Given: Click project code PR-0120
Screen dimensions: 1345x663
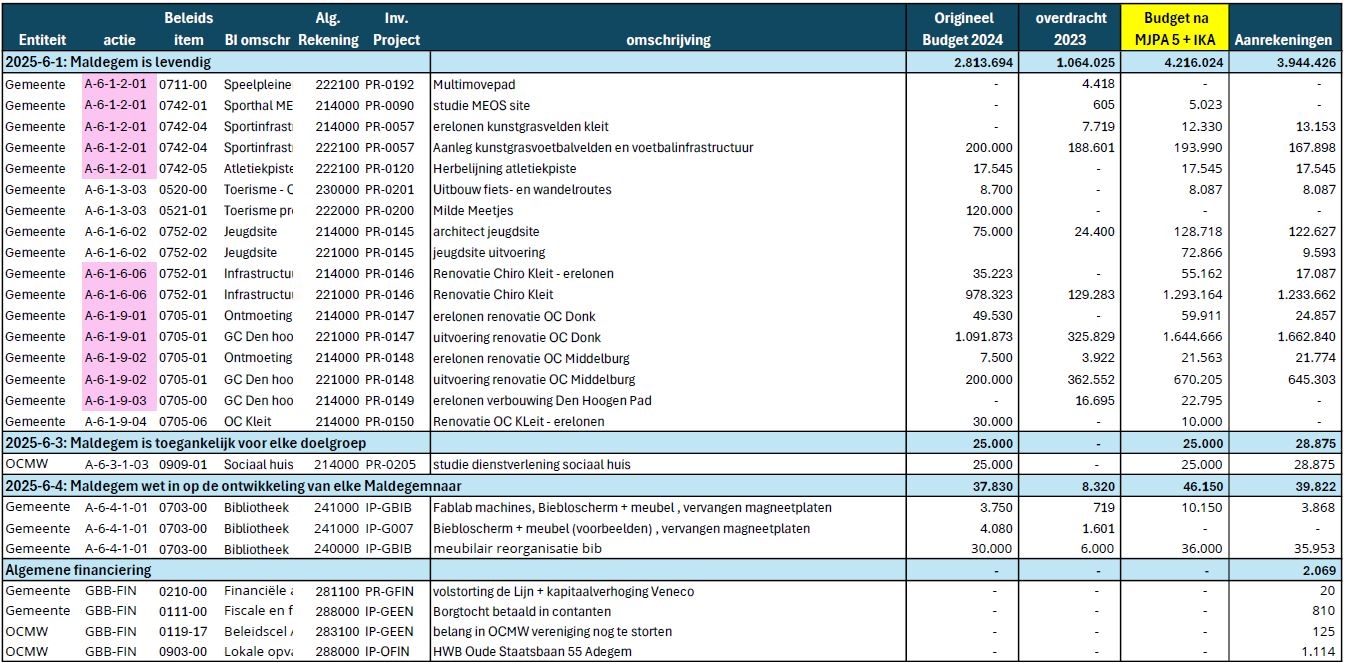Looking at the screenshot, I should pyautogui.click(x=389, y=168).
